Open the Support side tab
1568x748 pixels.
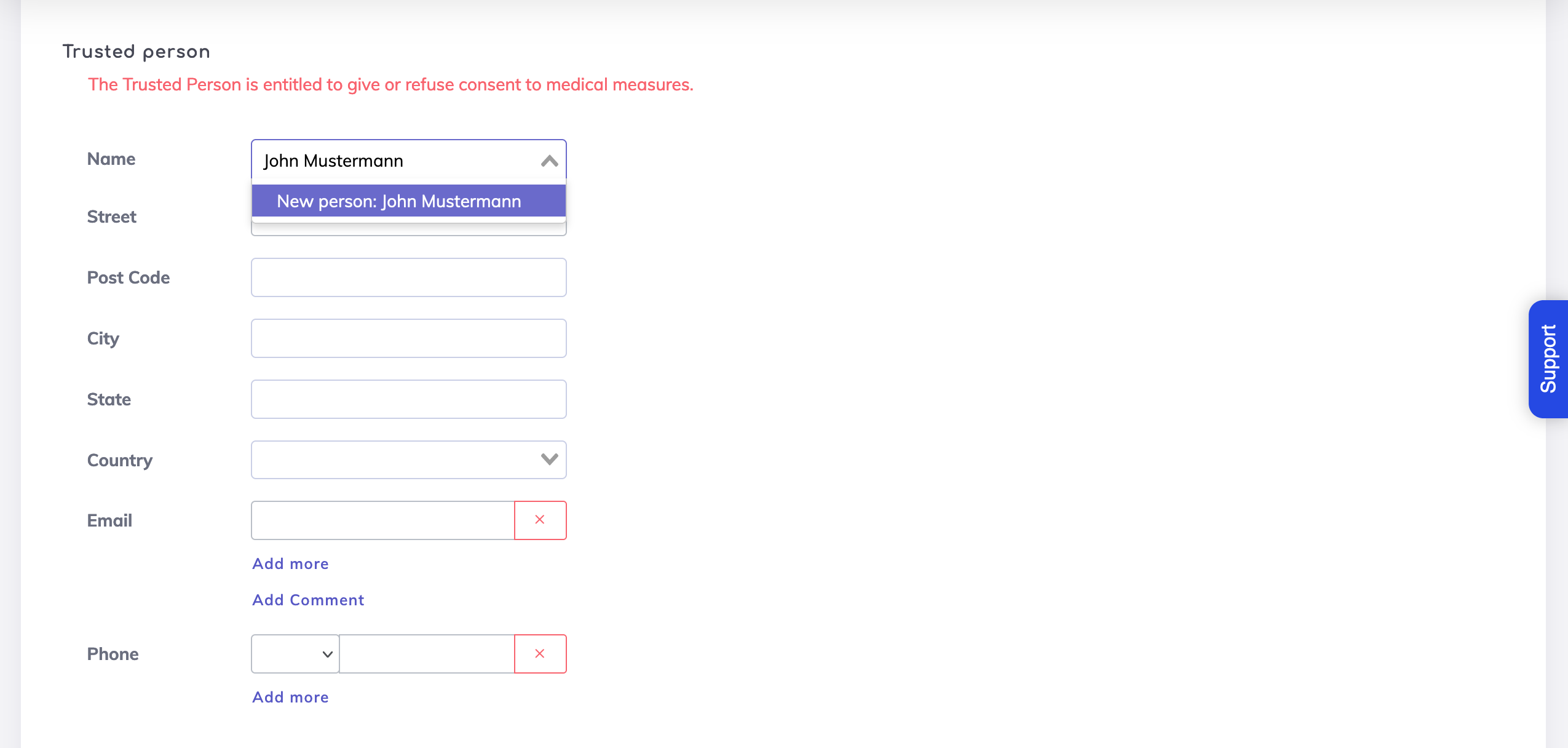1548,359
